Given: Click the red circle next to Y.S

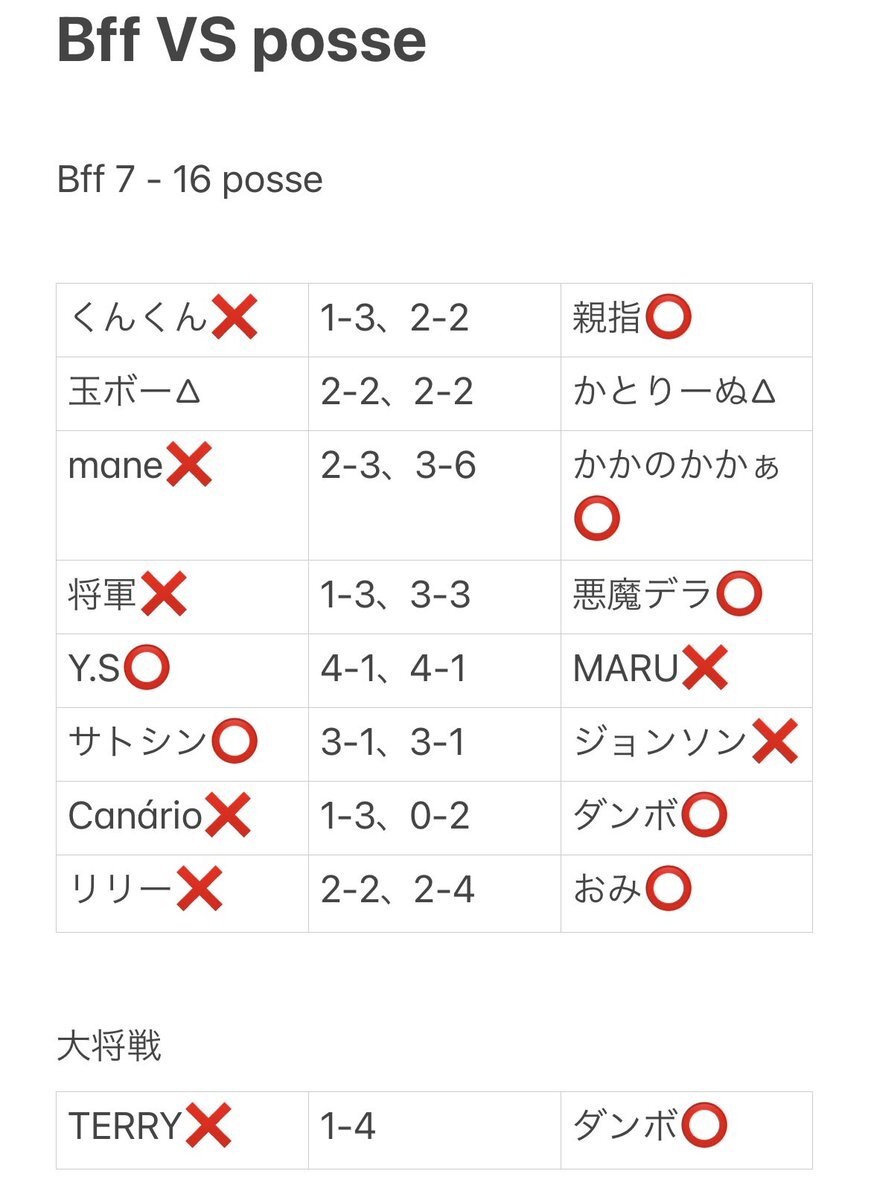Looking at the screenshot, I should (x=146, y=670).
